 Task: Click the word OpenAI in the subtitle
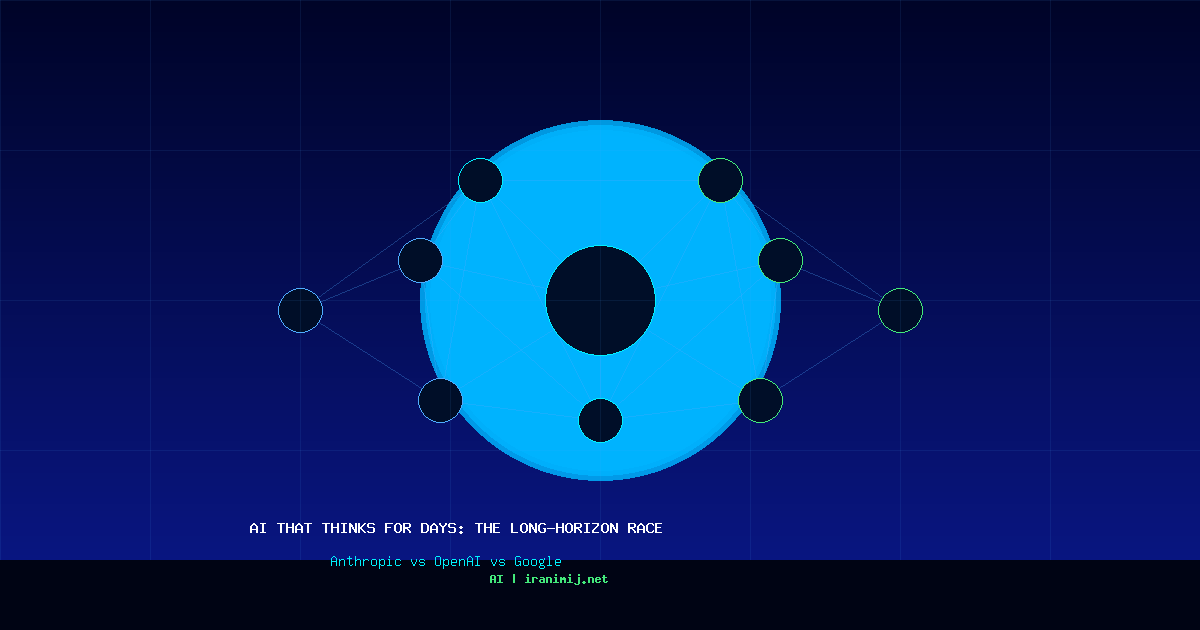tap(457, 562)
